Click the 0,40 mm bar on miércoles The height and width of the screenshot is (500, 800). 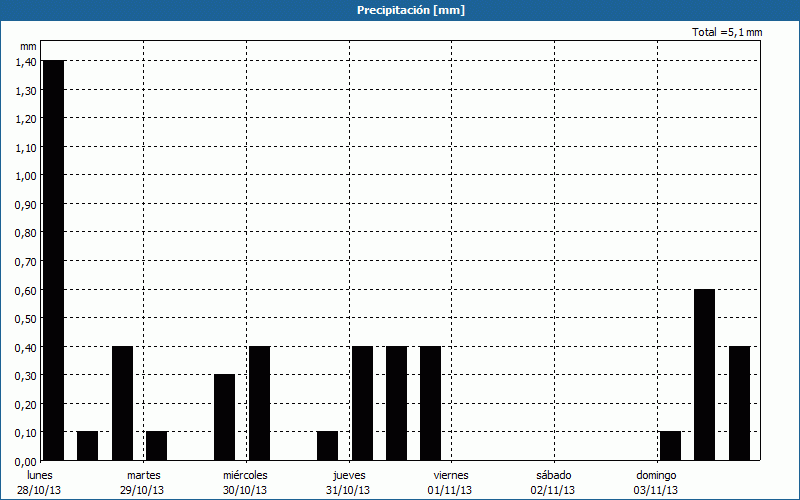pyautogui.click(x=259, y=403)
